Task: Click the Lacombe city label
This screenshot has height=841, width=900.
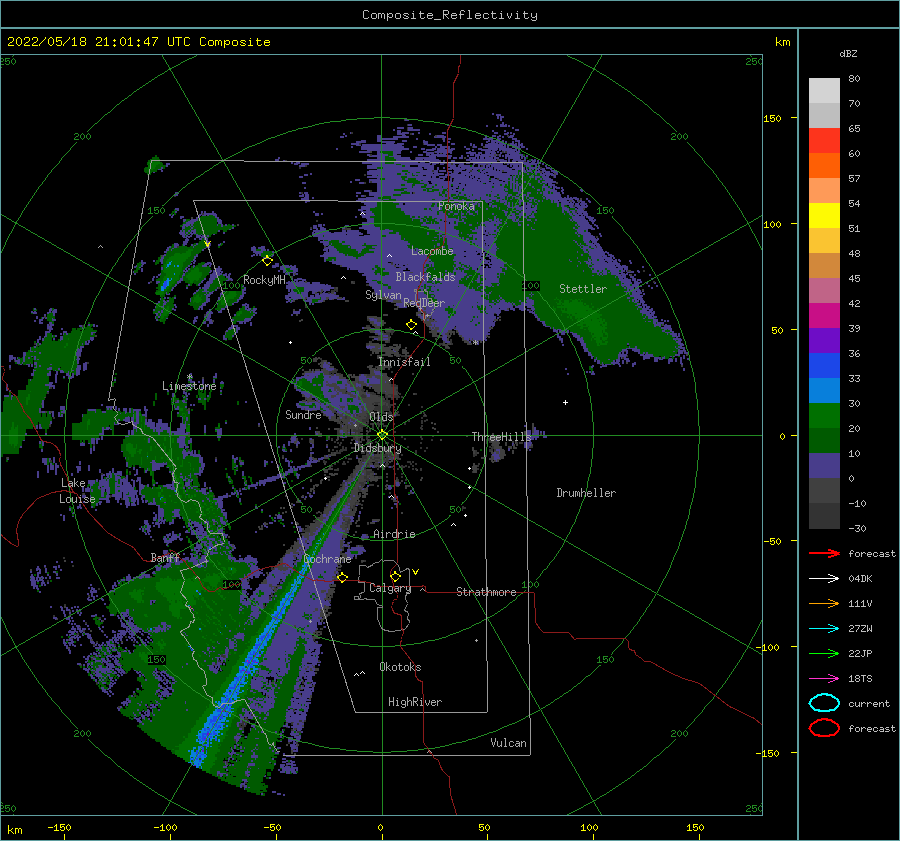Action: coord(432,251)
